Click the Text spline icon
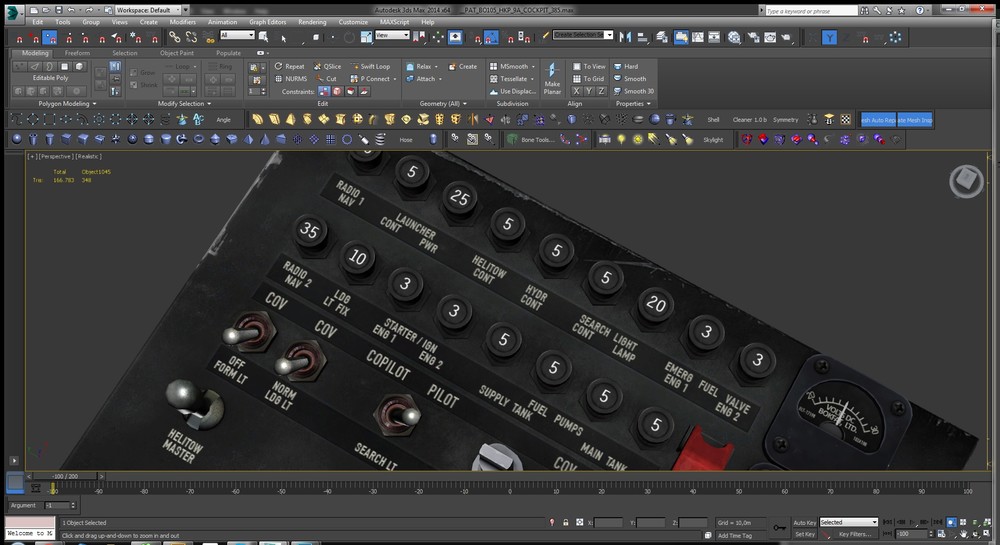The height and width of the screenshot is (545, 1000). click(x=198, y=119)
